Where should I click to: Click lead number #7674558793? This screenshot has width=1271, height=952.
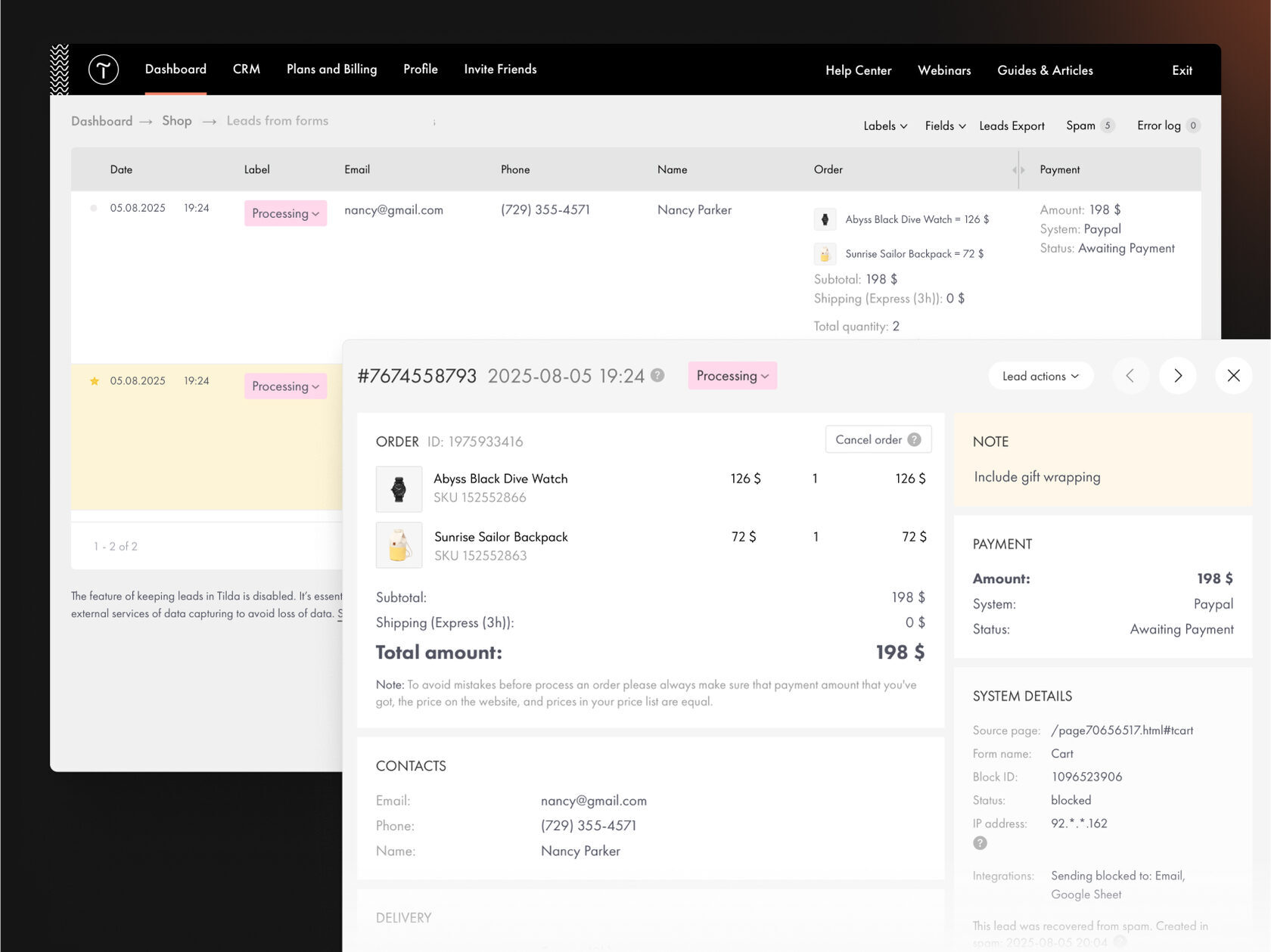(x=417, y=376)
